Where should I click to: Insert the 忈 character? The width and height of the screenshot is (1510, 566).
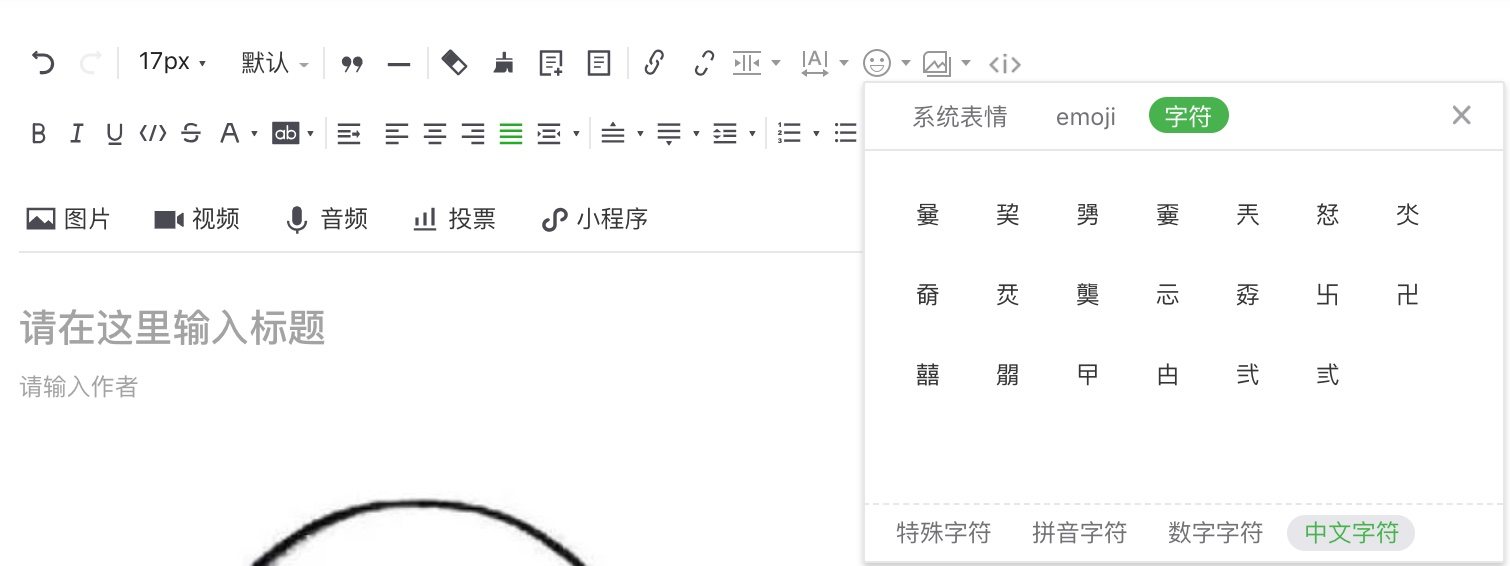pos(1168,294)
